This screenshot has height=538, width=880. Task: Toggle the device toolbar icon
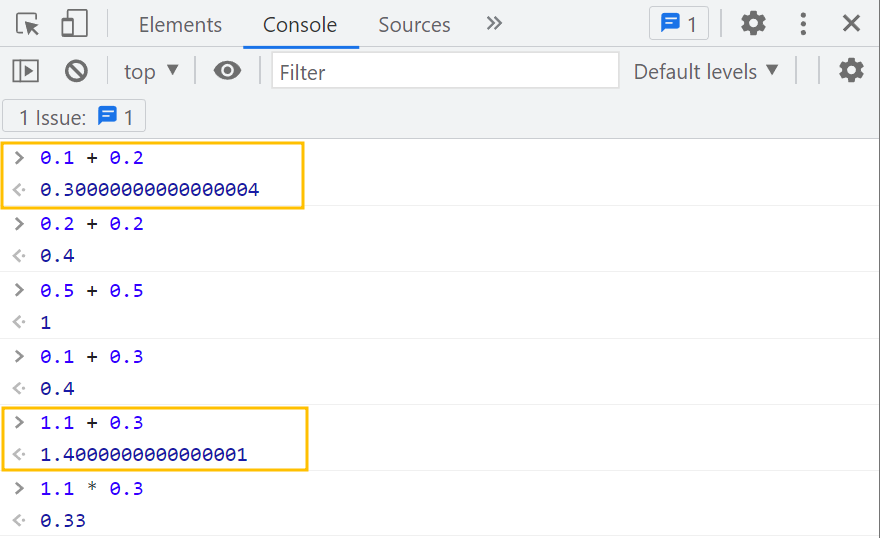[x=74, y=24]
